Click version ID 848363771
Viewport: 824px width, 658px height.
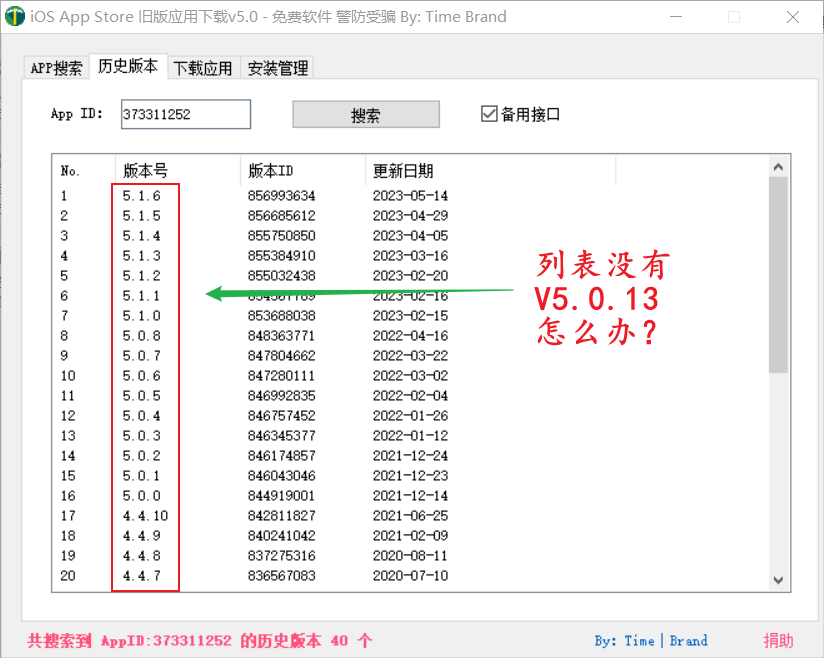coord(282,335)
